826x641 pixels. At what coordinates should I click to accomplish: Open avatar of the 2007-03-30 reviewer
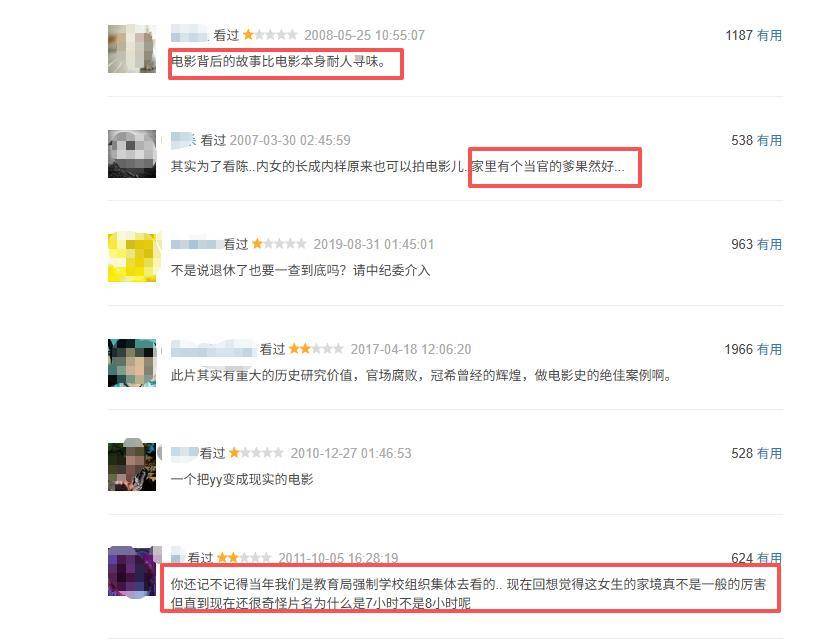[132, 153]
